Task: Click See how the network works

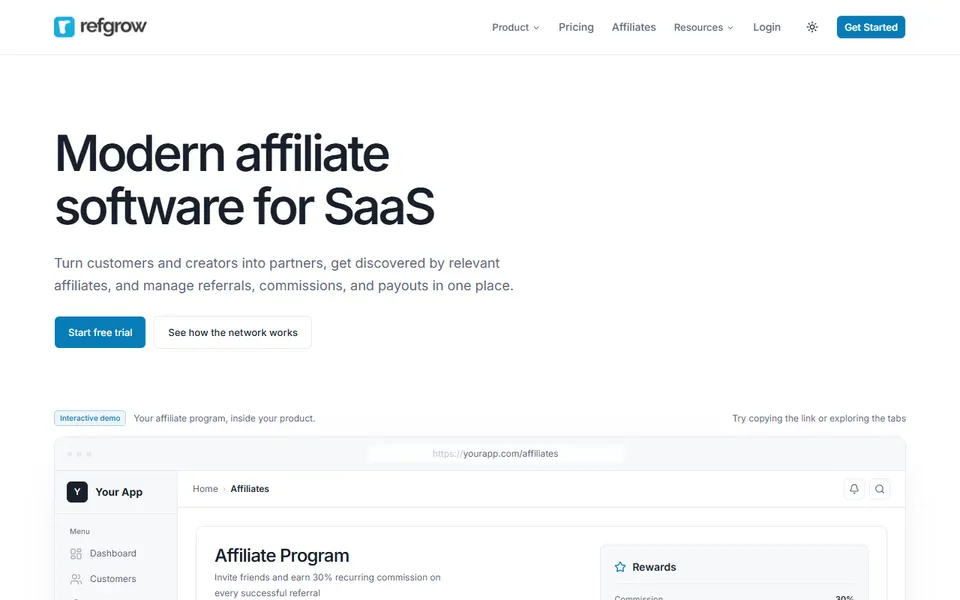Action: pos(233,332)
